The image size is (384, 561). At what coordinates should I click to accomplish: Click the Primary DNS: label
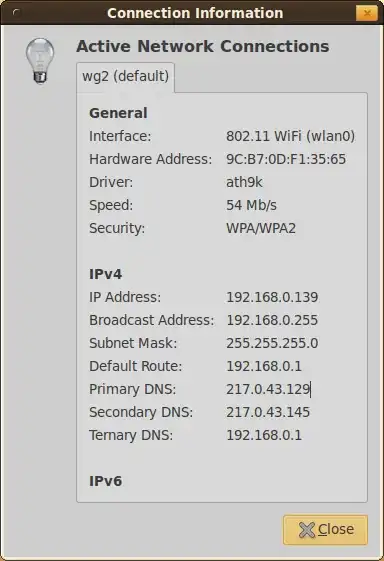[x=132, y=389]
